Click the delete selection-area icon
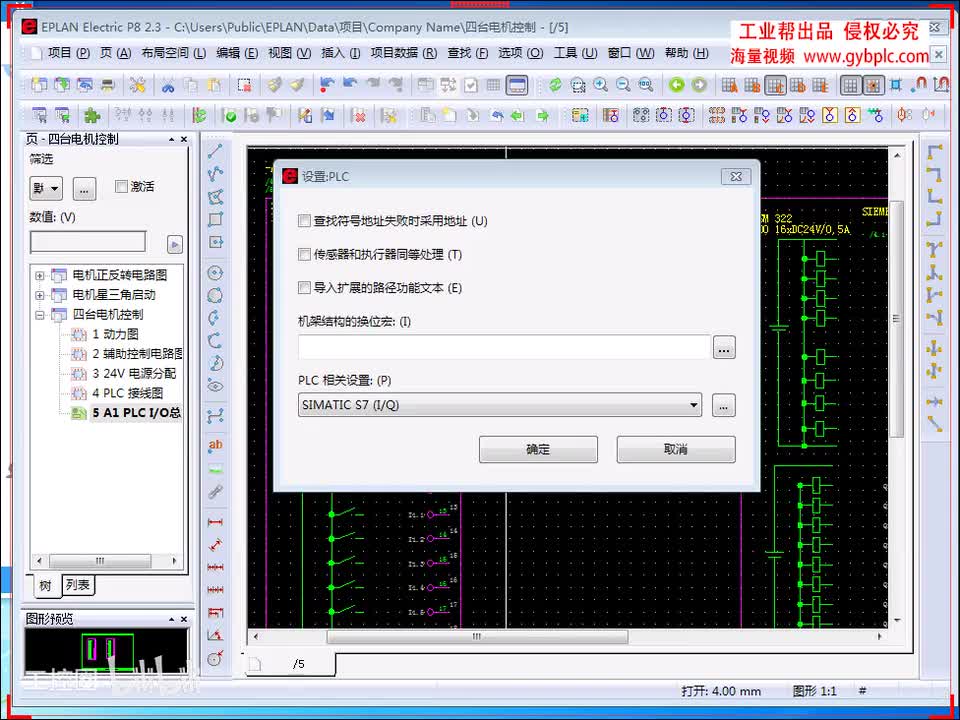This screenshot has height=720, width=960. point(245,85)
